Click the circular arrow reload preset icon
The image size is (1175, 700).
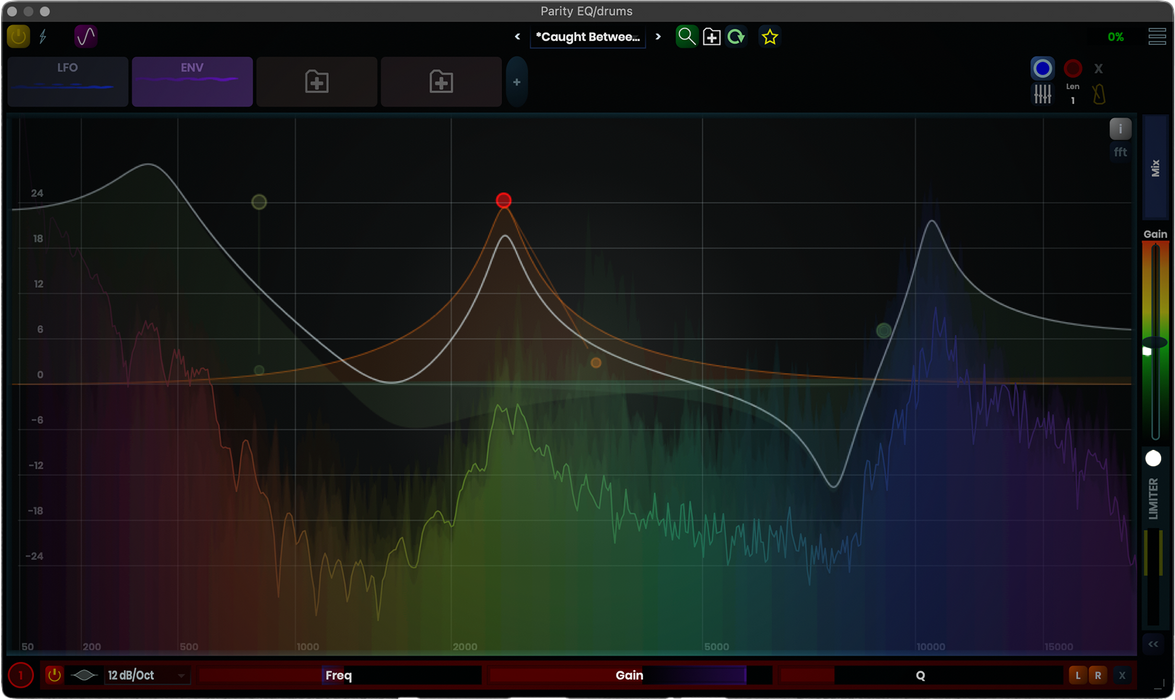736,37
